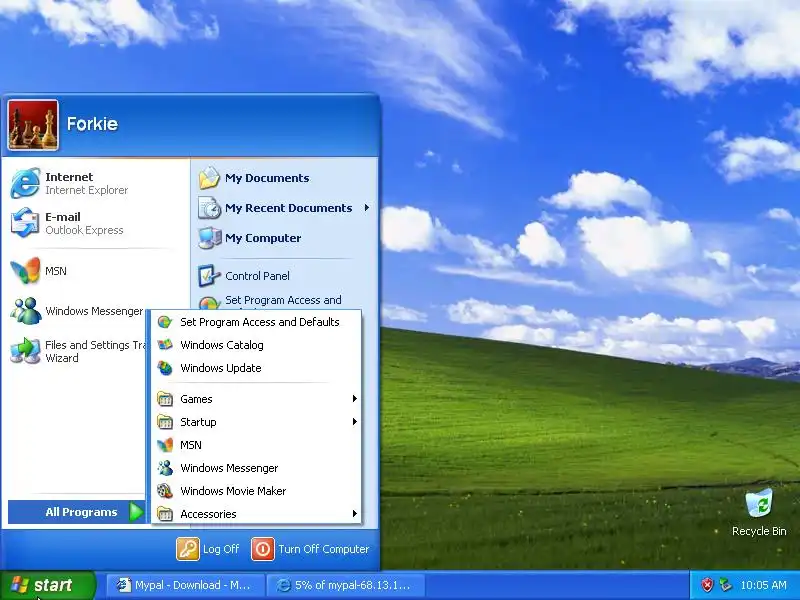Select Set Program Access and Defaults entry
This screenshot has width=800, height=600.
[x=256, y=322]
